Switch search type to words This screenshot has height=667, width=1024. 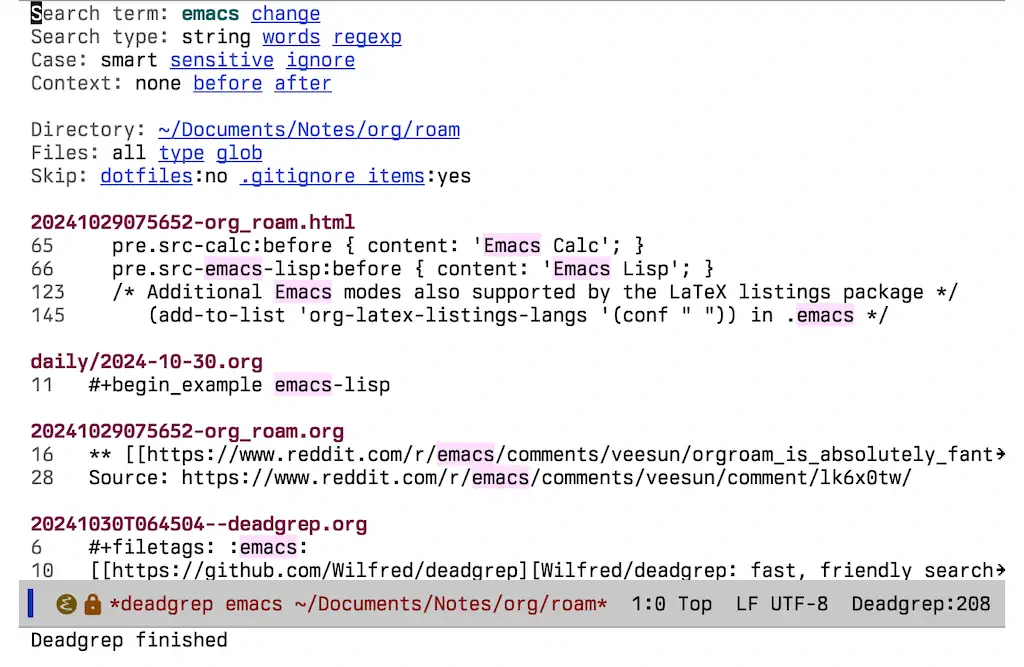291,37
